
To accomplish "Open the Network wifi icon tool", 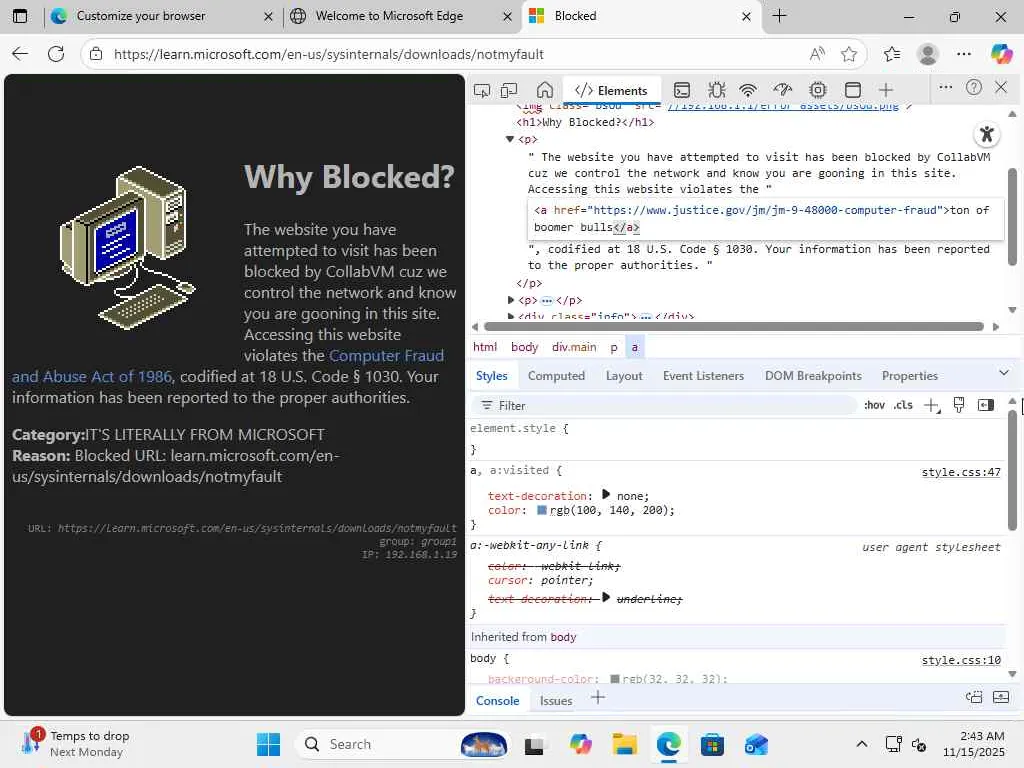I will point(748,90).
